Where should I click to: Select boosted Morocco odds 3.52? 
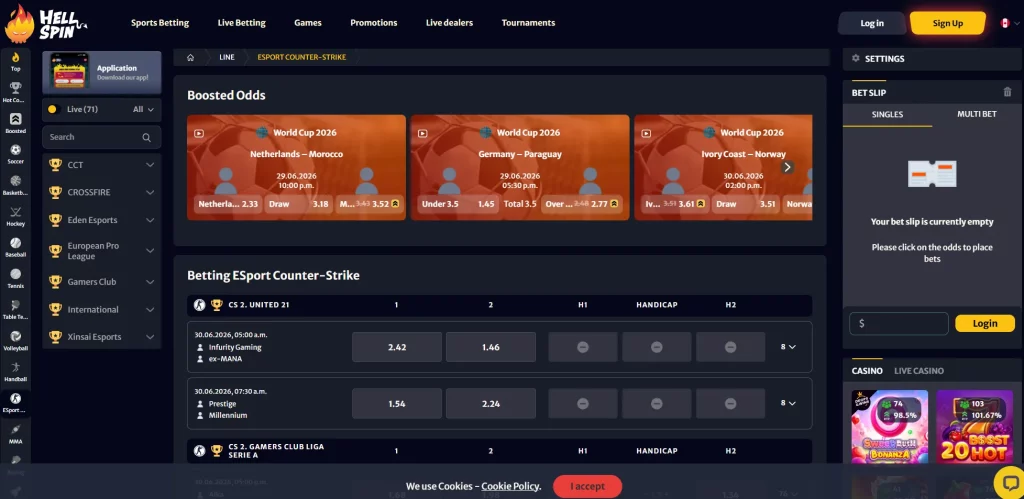click(369, 204)
